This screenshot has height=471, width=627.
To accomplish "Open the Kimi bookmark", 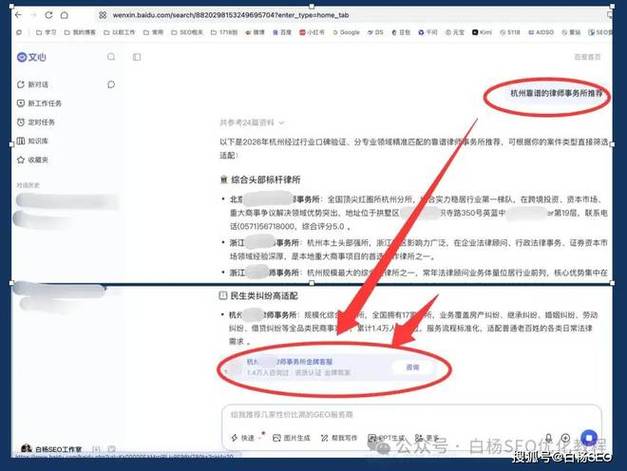I will coord(482,32).
